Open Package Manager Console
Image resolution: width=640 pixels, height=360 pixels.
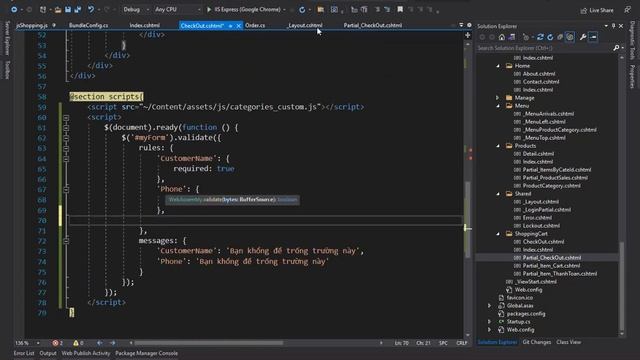(147, 353)
